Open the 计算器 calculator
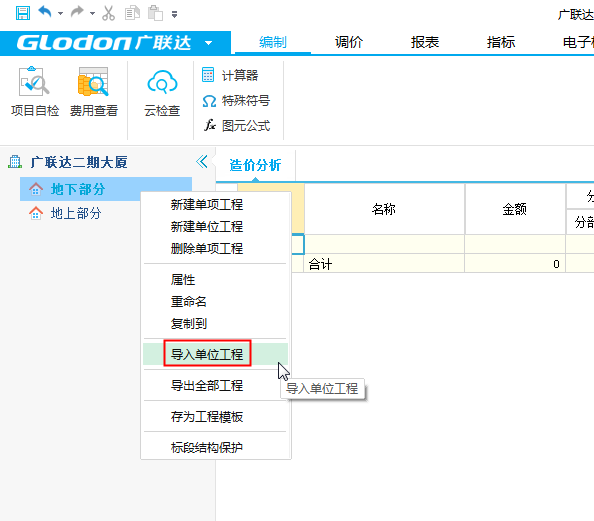Image resolution: width=594 pixels, height=521 pixels. 230,75
